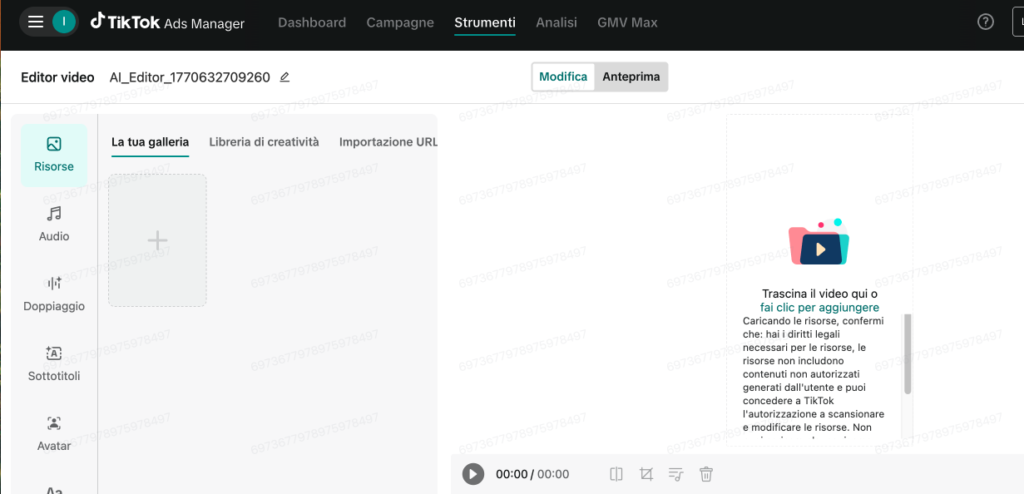1024x494 pixels.
Task: Click the trash delete icon
Action: tap(706, 474)
